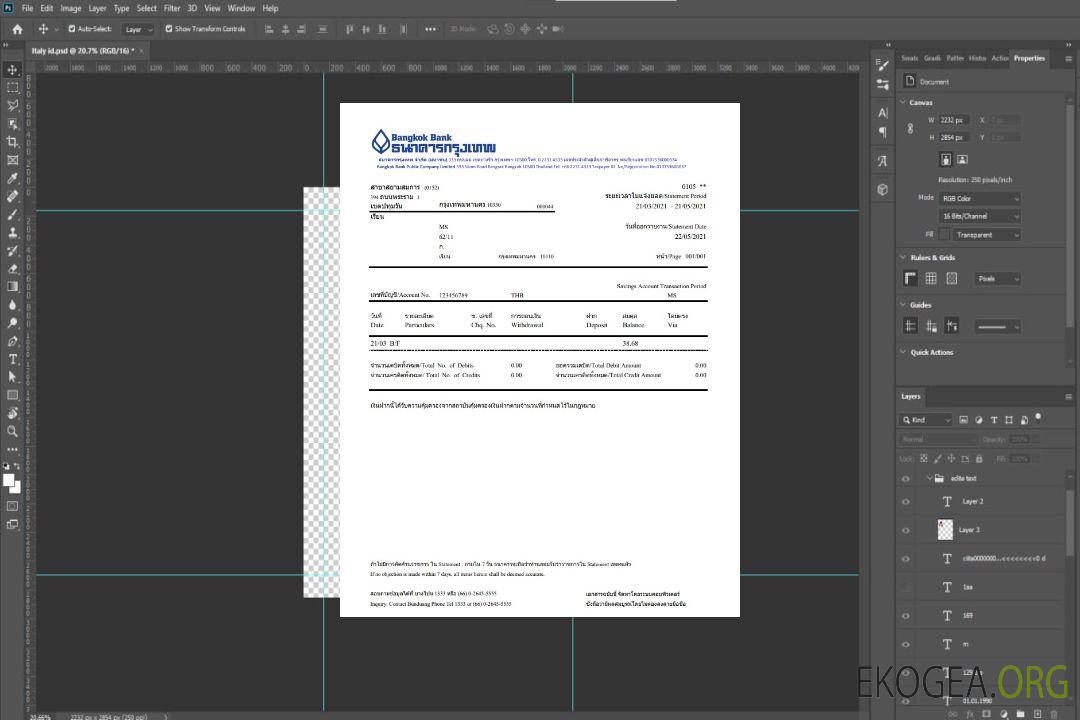Select the Hand tool
Screen dimensions: 1080x720
click(12, 413)
